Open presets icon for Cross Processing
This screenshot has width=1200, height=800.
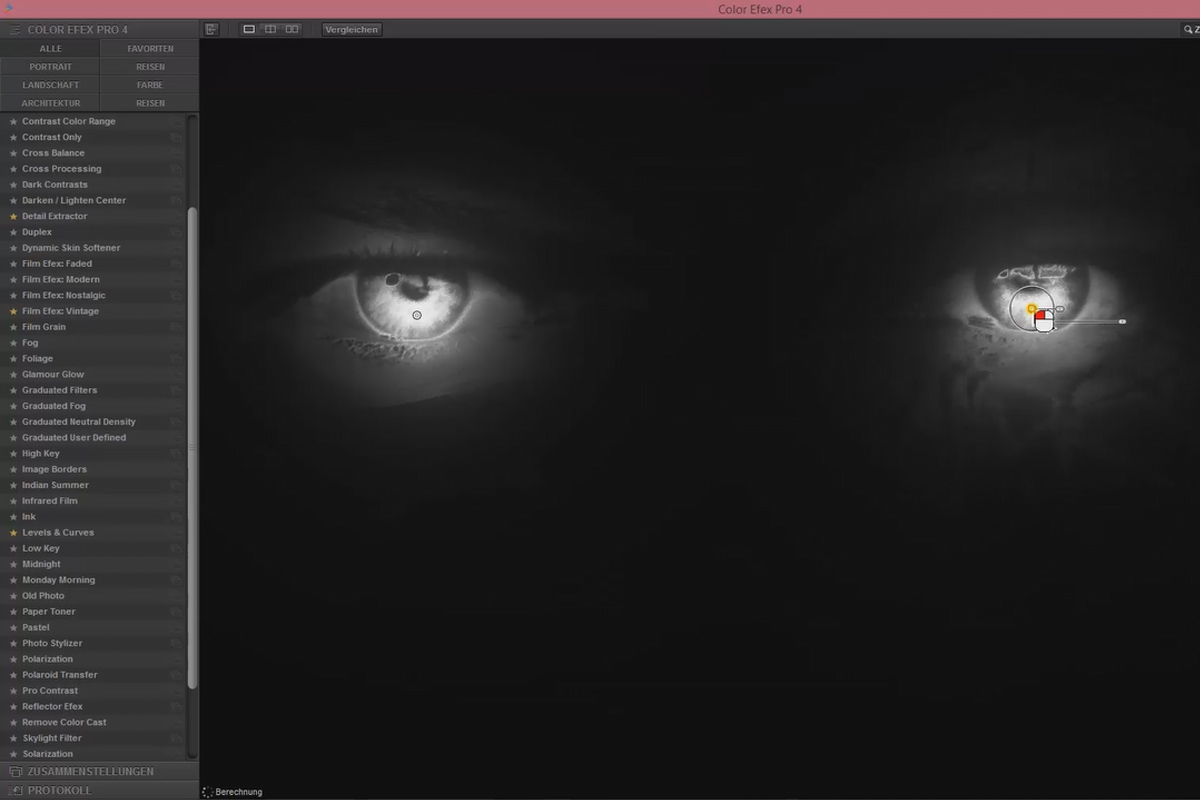pos(176,169)
